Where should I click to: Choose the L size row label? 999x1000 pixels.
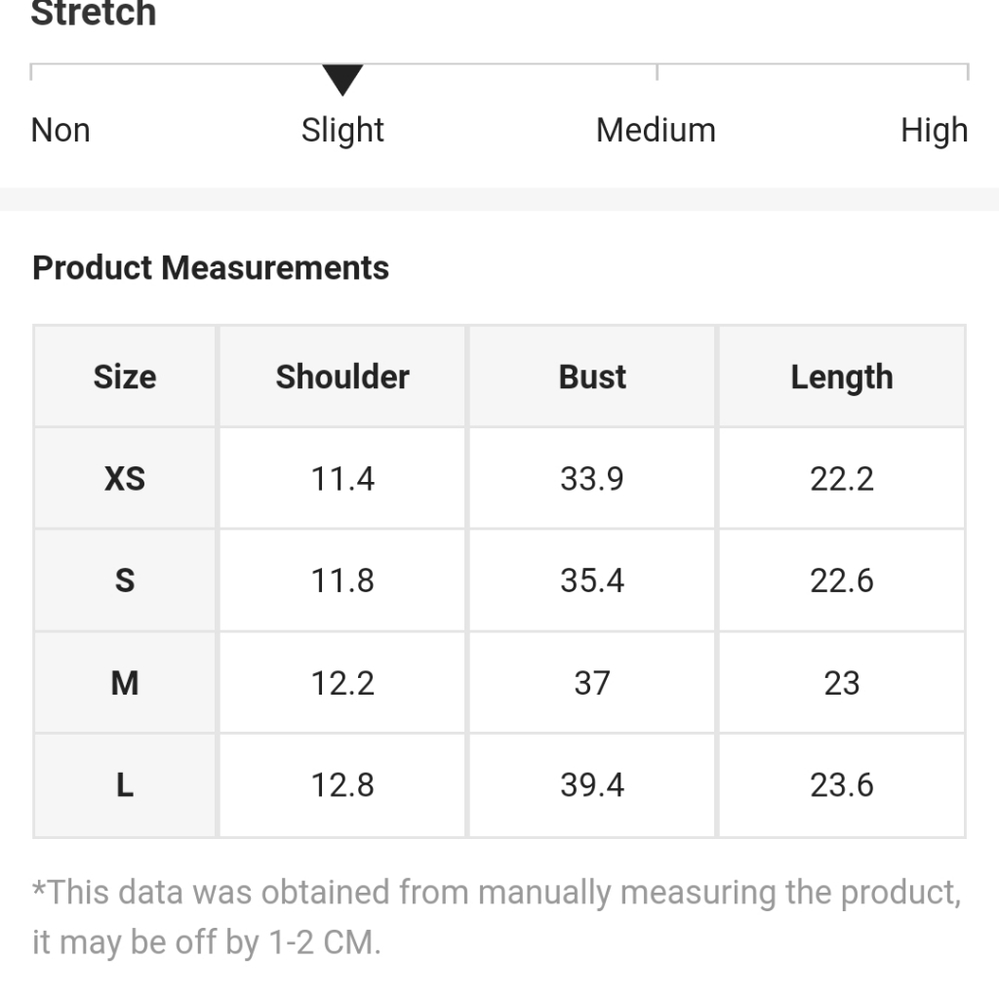(x=125, y=785)
